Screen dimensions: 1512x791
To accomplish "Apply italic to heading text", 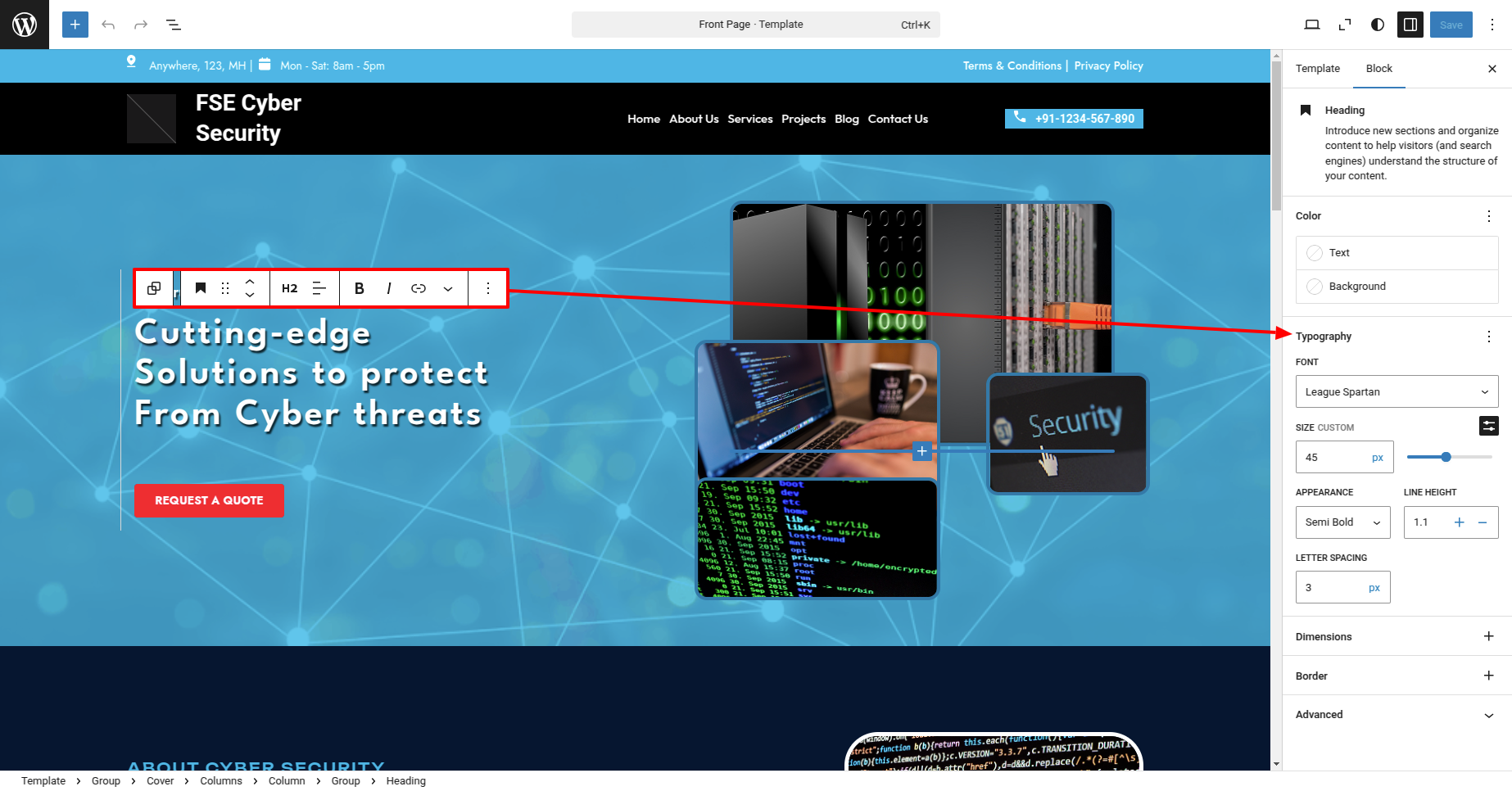I will (x=389, y=288).
